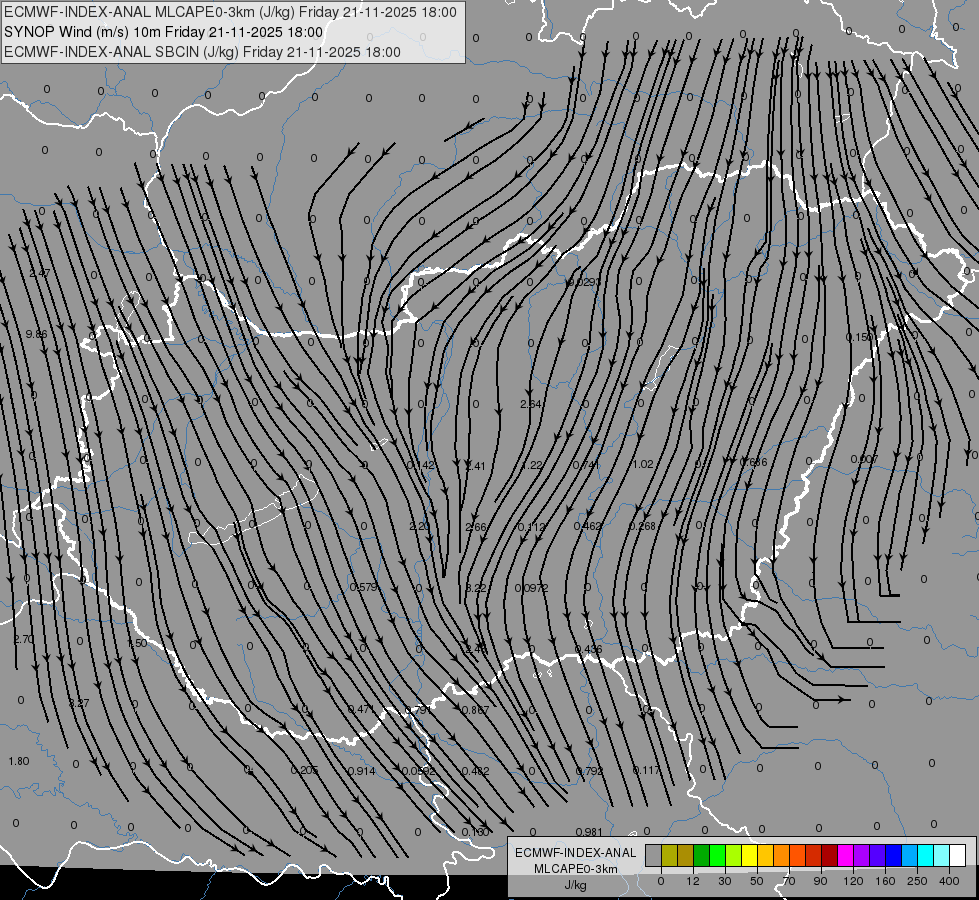Click the pale cyan legend swatch
This screenshot has width=979, height=900.
pyautogui.click(x=942, y=855)
